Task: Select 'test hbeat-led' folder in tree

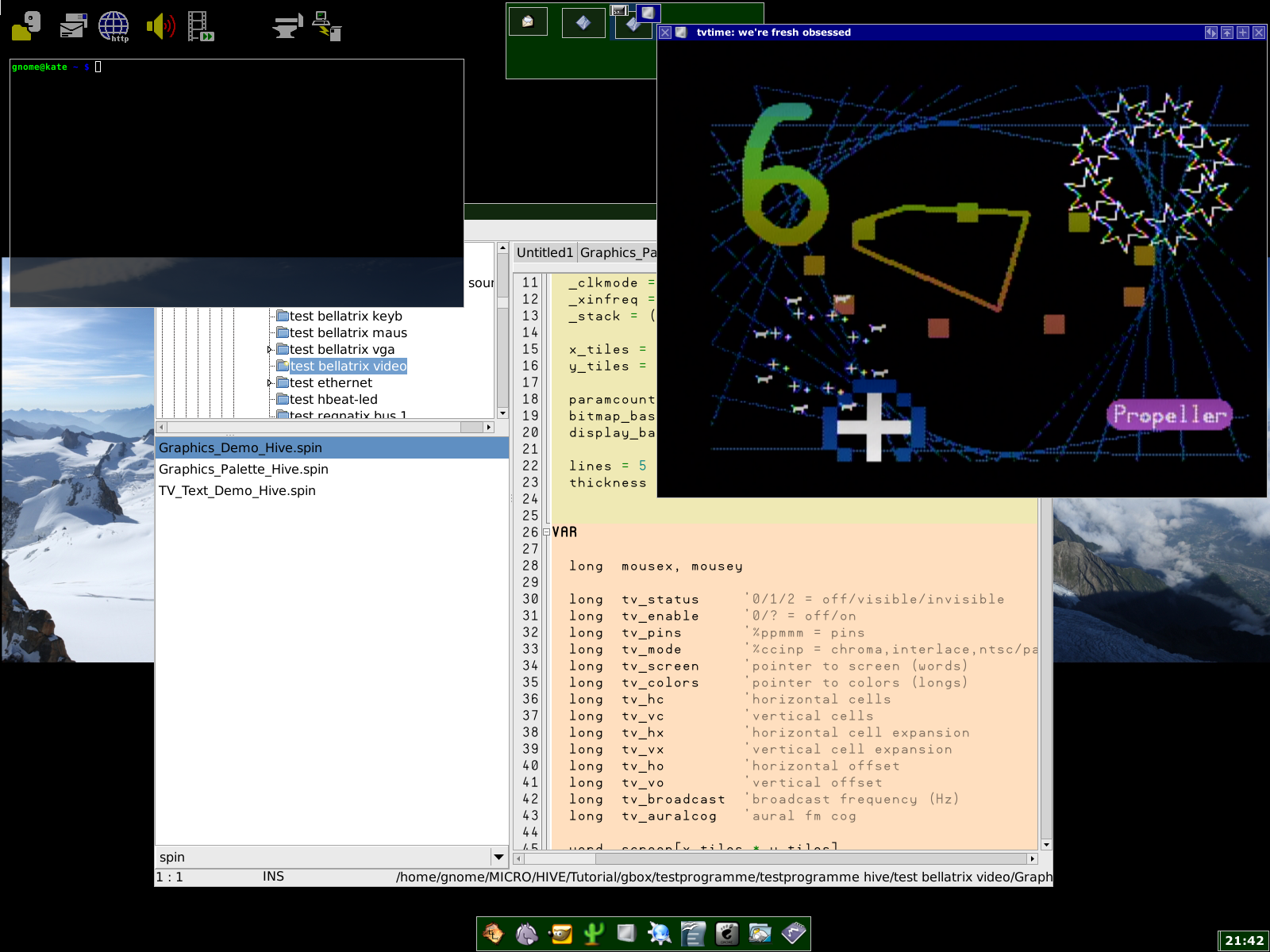Action: [333, 399]
